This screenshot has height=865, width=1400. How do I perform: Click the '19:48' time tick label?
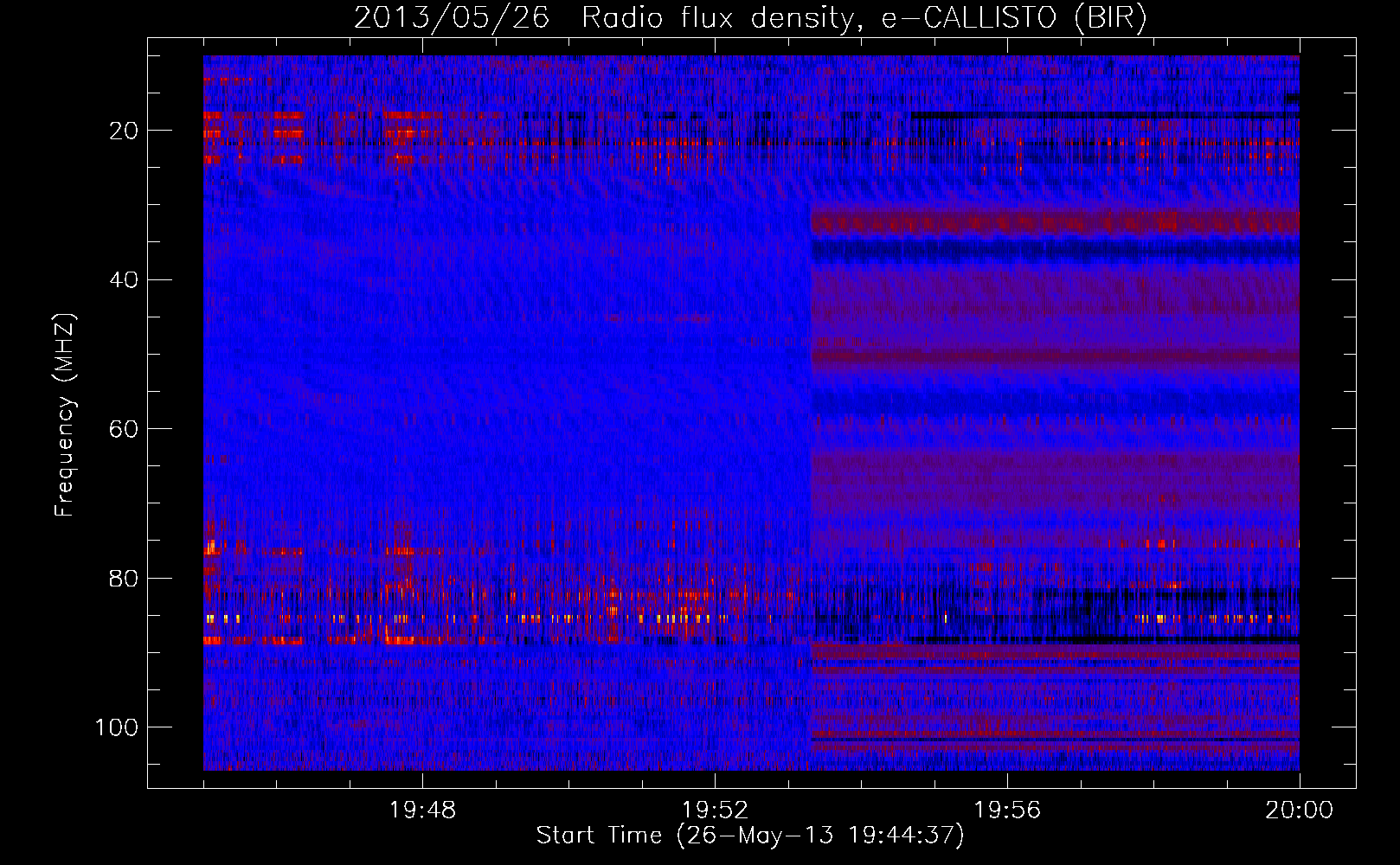[422, 811]
